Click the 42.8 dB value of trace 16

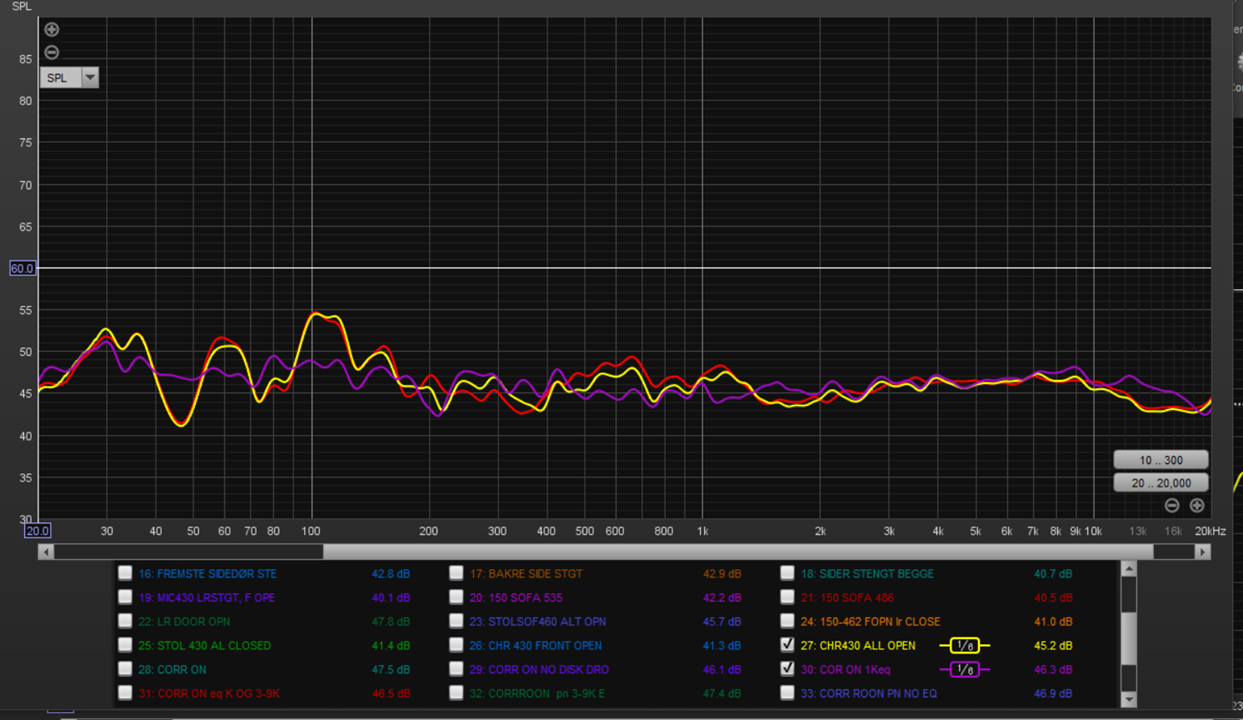coord(391,574)
